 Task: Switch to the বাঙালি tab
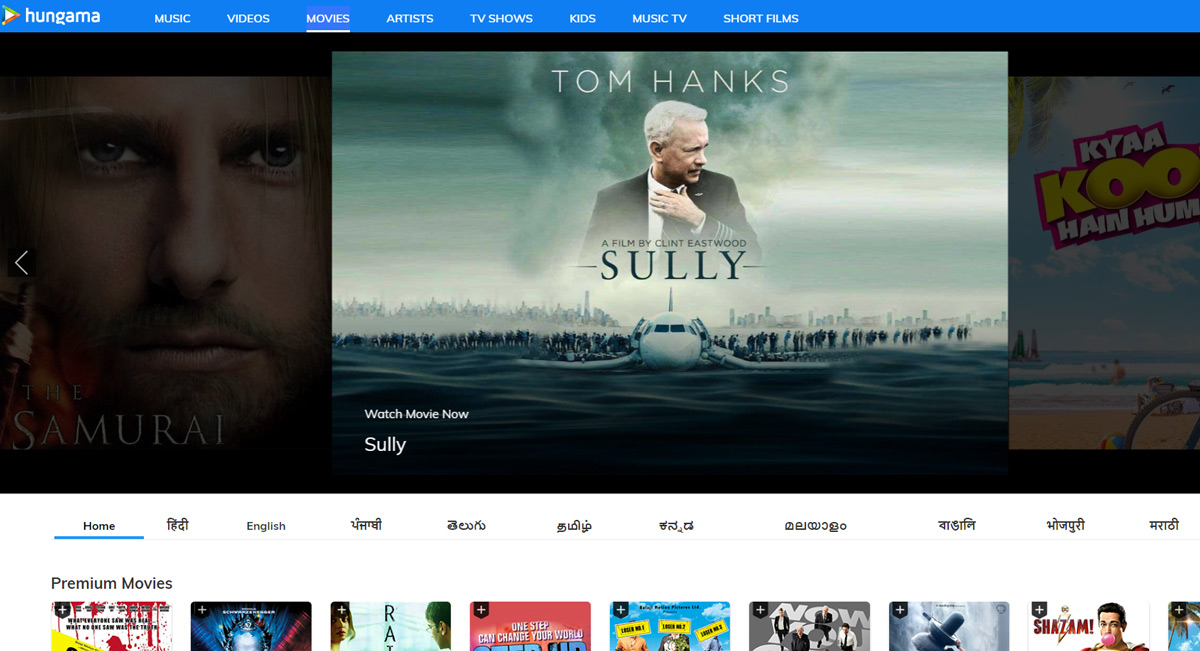coord(956,525)
